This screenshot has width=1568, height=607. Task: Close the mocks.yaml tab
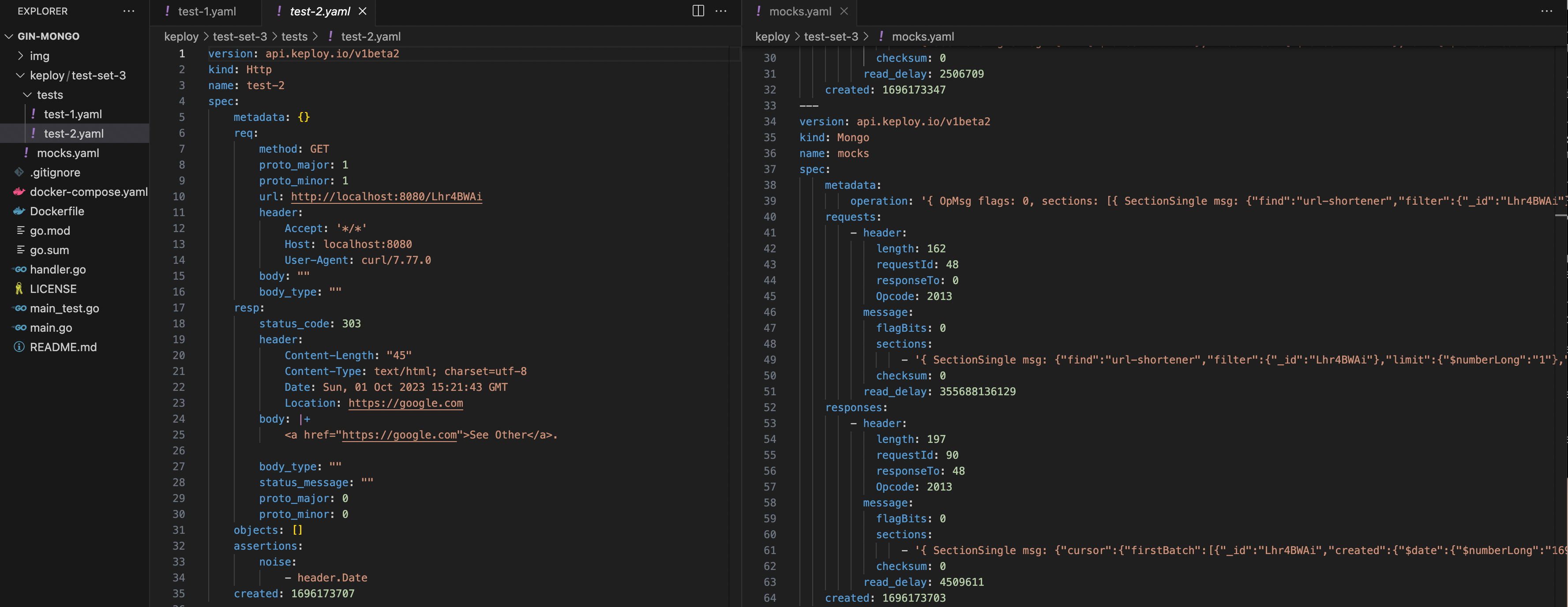point(844,11)
